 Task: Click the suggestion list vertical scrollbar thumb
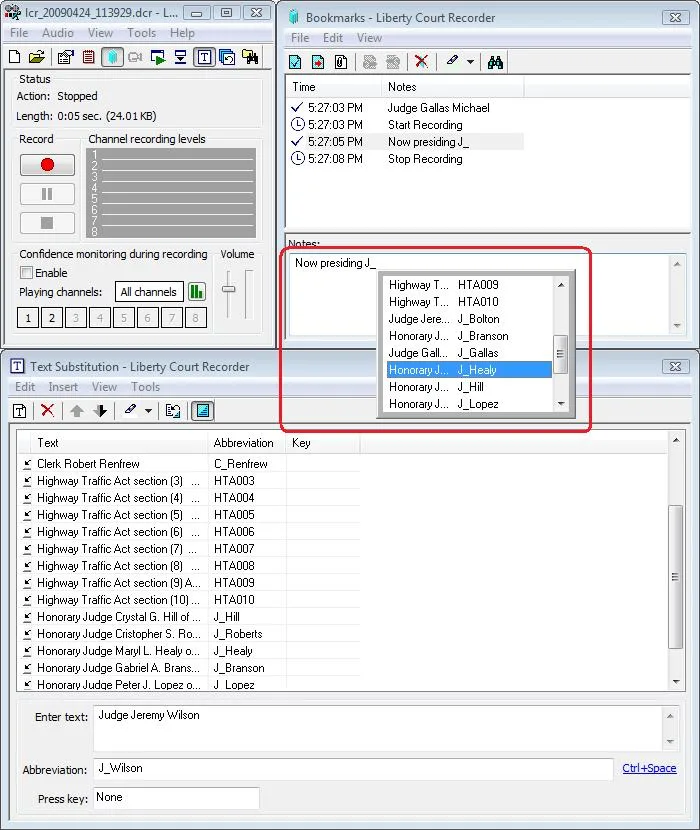(x=560, y=354)
